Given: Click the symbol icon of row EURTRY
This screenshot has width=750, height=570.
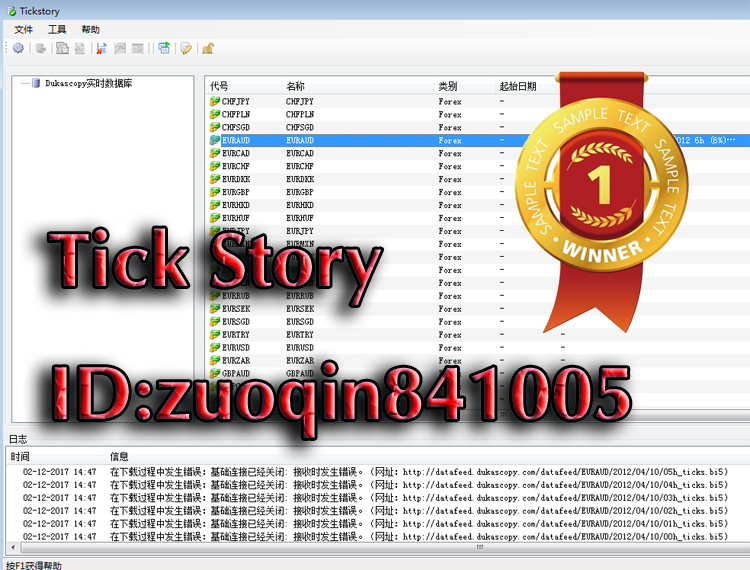Looking at the screenshot, I should (x=215, y=334).
